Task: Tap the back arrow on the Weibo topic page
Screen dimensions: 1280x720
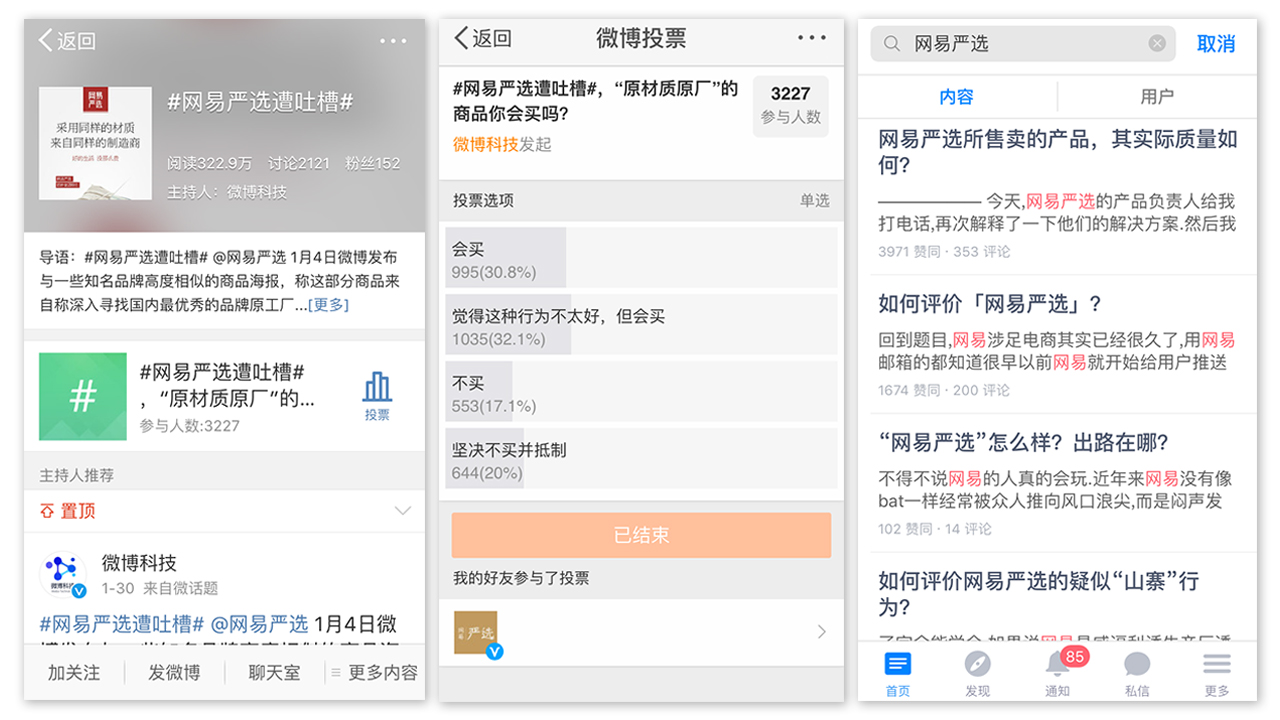Action: tap(45, 40)
